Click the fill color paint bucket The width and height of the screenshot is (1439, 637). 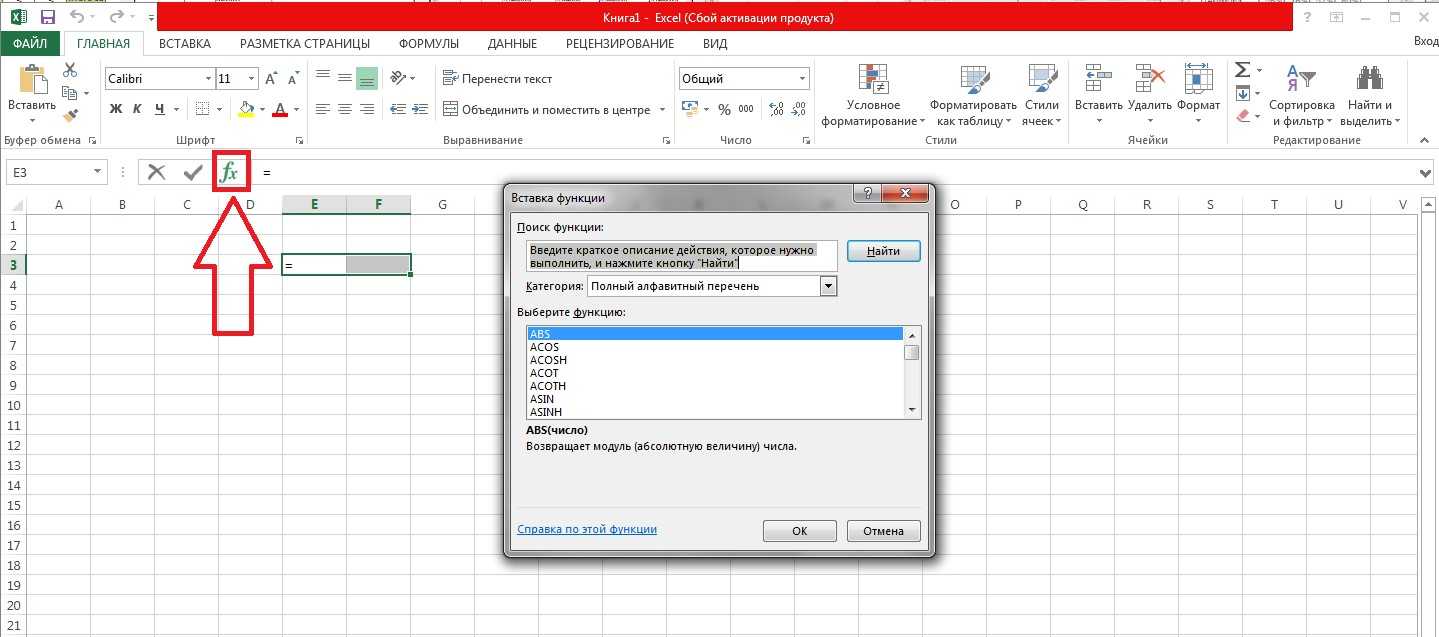coord(247,109)
